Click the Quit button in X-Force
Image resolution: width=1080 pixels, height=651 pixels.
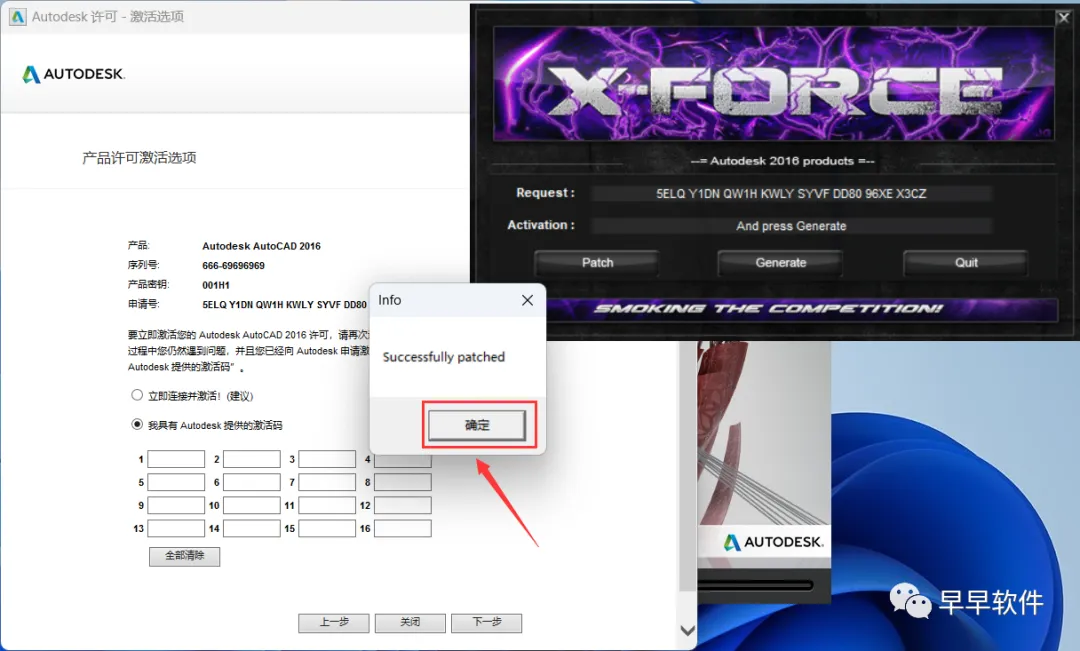[x=966, y=262]
